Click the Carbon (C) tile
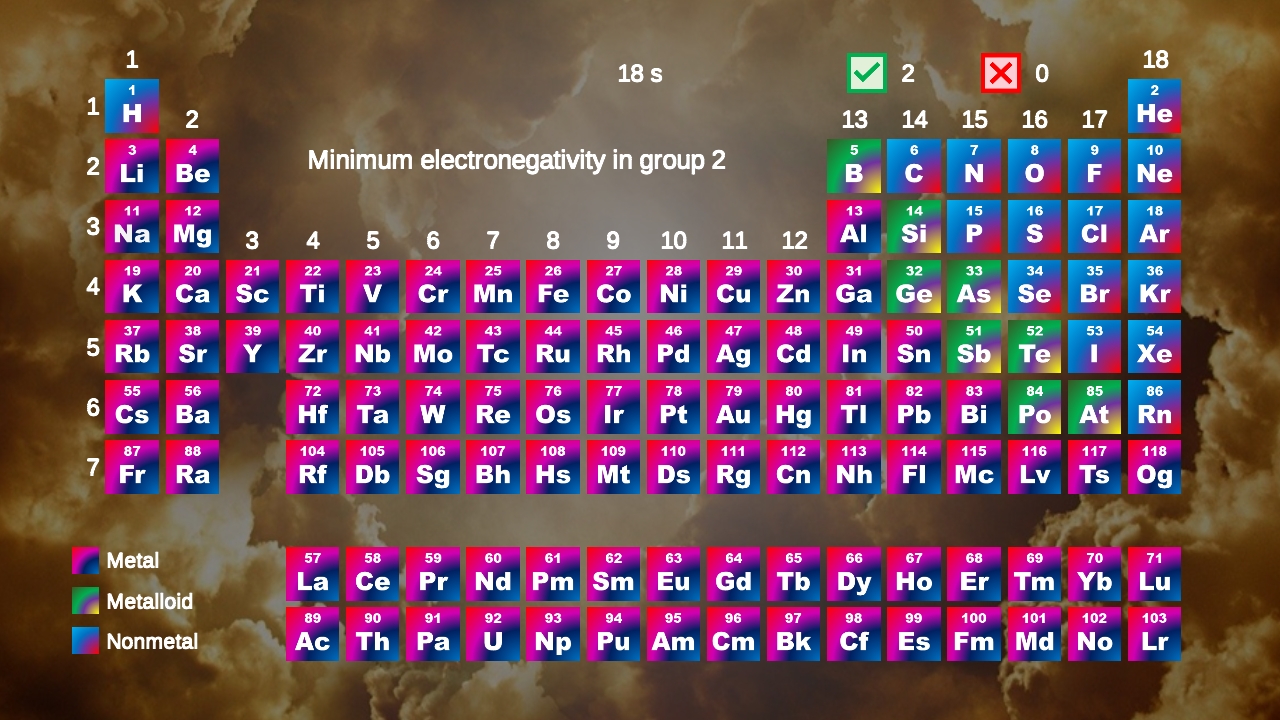Screen dimensions: 1280x720 click(914, 166)
